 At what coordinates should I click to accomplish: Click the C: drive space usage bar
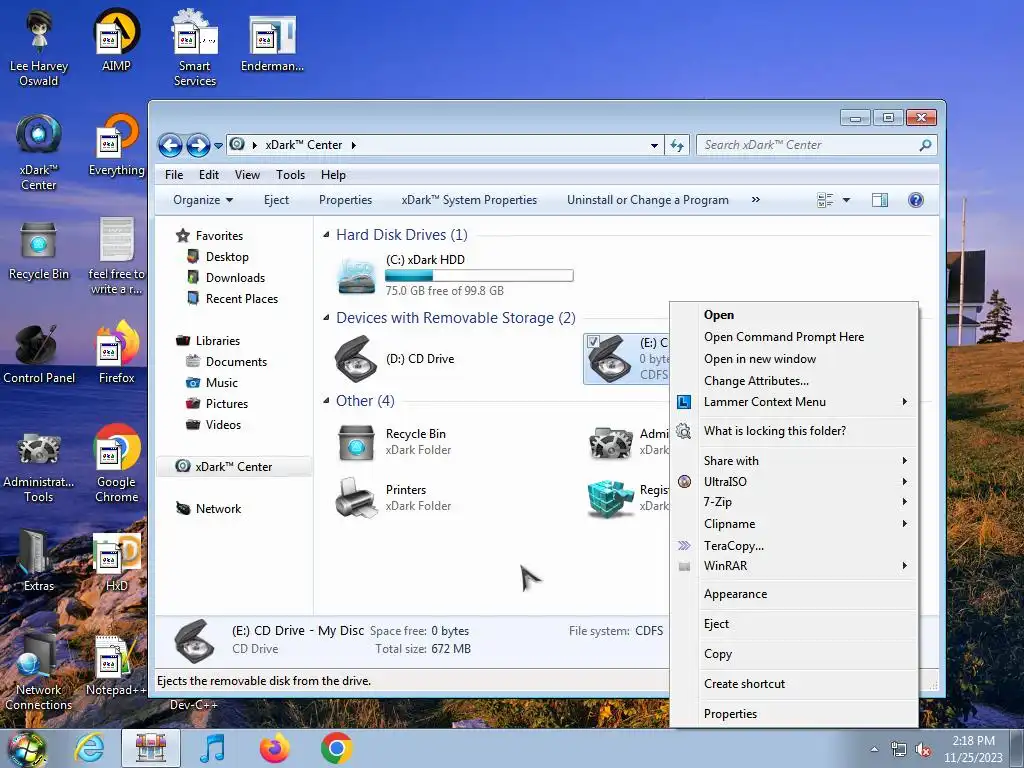click(x=479, y=276)
